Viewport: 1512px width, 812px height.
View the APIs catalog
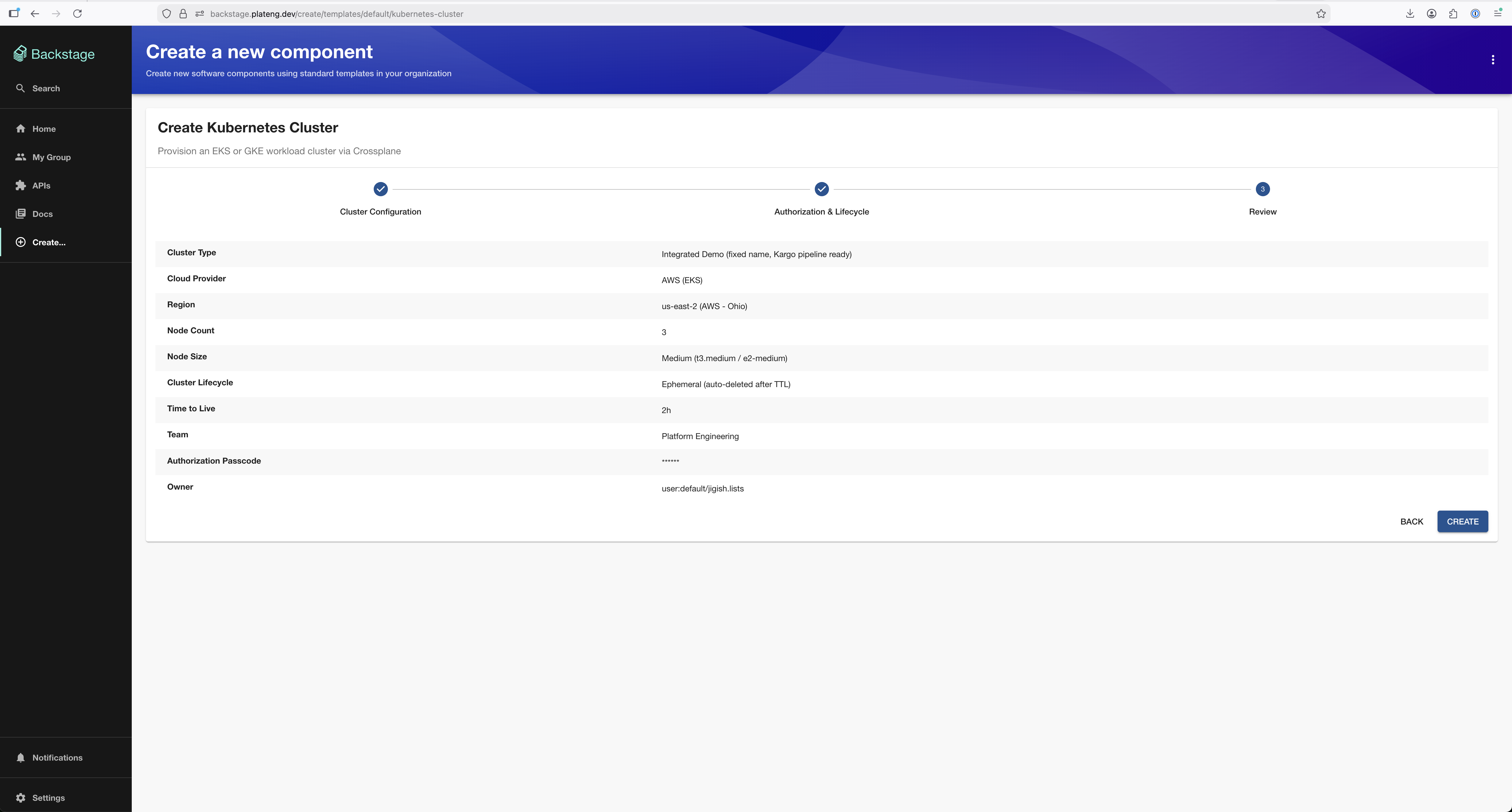coord(42,185)
